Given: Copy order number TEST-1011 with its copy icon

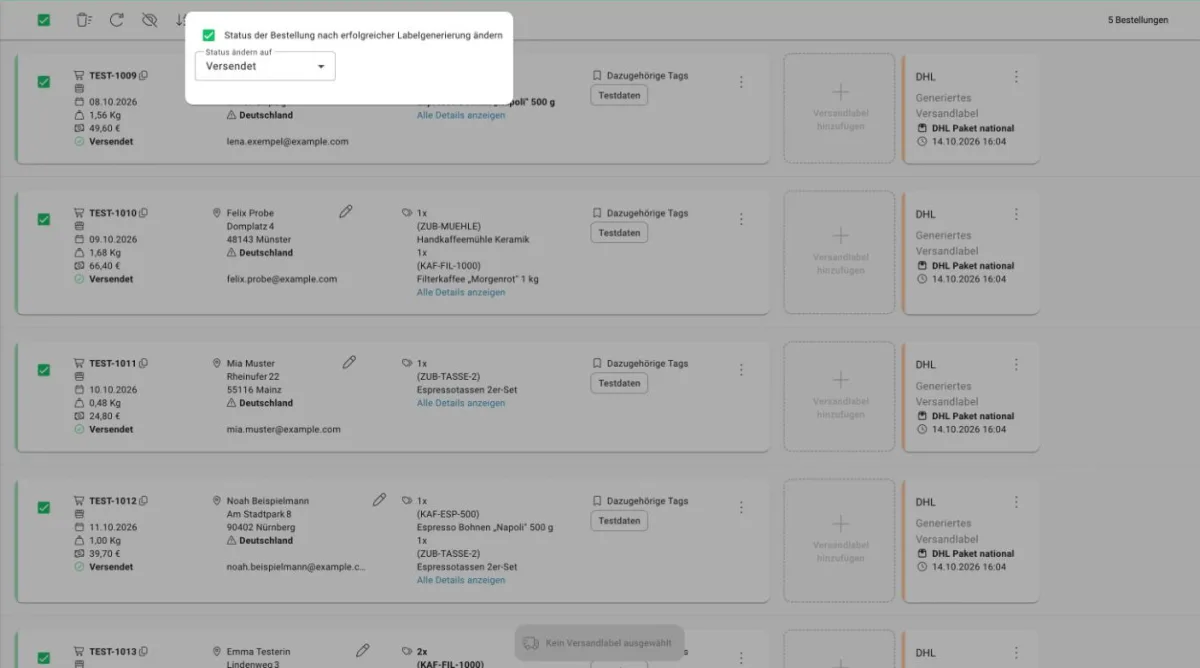Looking at the screenshot, I should [144, 363].
